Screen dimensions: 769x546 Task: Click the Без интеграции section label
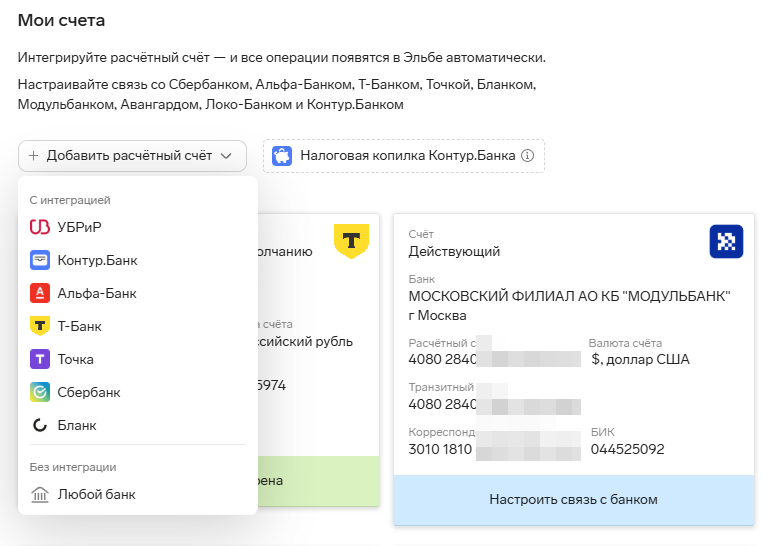(x=73, y=467)
